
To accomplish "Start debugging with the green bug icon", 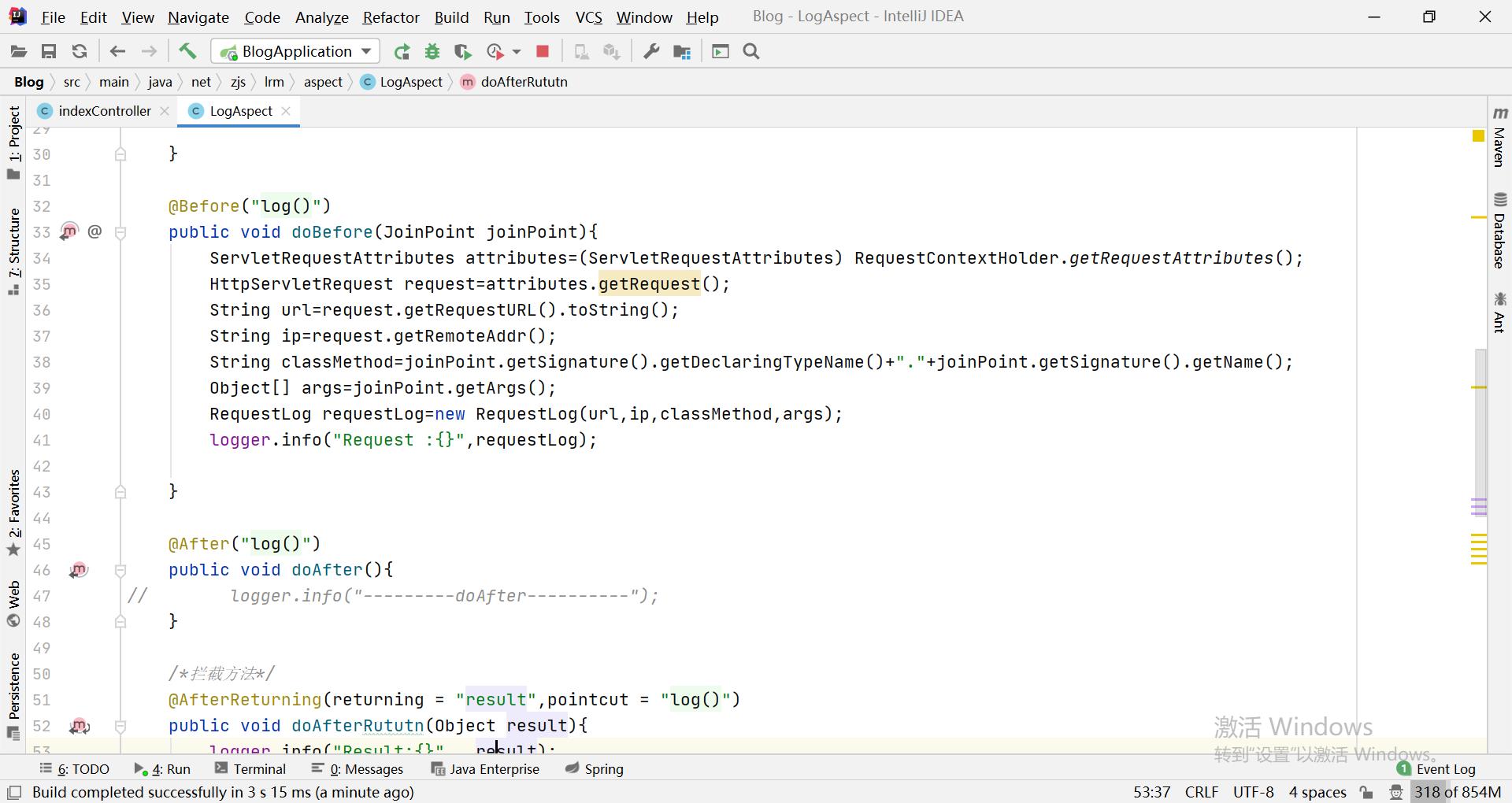I will tap(432, 52).
